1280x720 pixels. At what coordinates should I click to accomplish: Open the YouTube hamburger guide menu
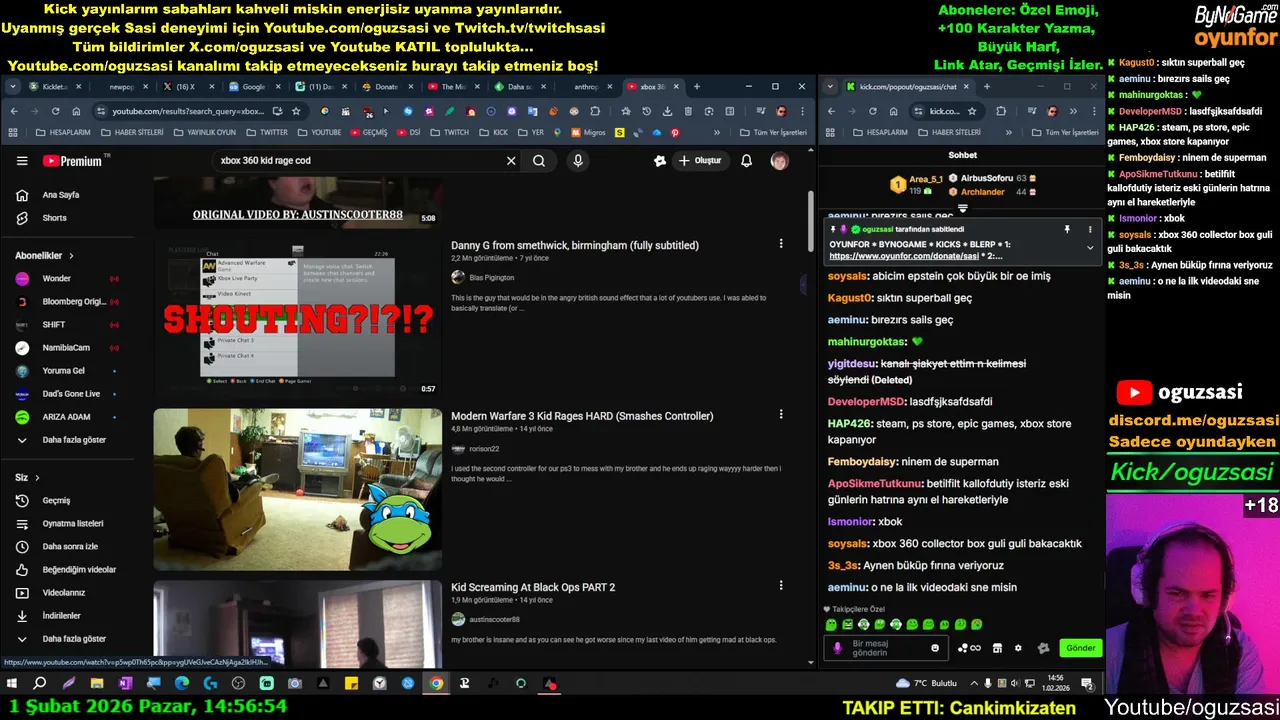22,161
